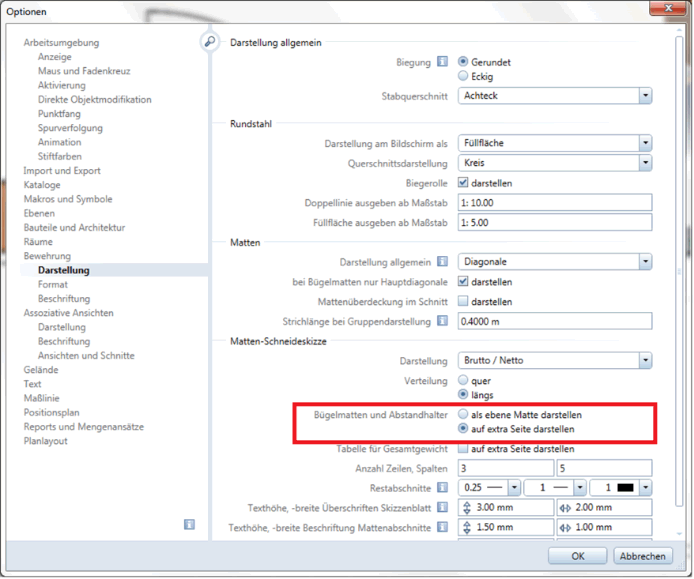The width and height of the screenshot is (694, 579).
Task: Click Füllfläche ausgeben ab Maßstab field
Action: [x=555, y=222]
